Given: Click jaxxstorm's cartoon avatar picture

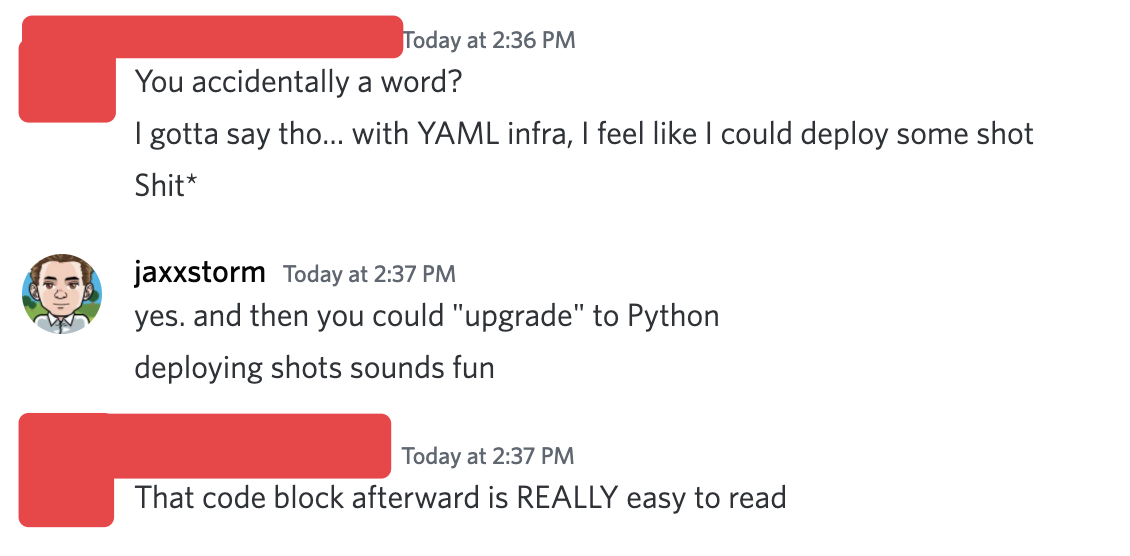Looking at the screenshot, I should point(62,293).
